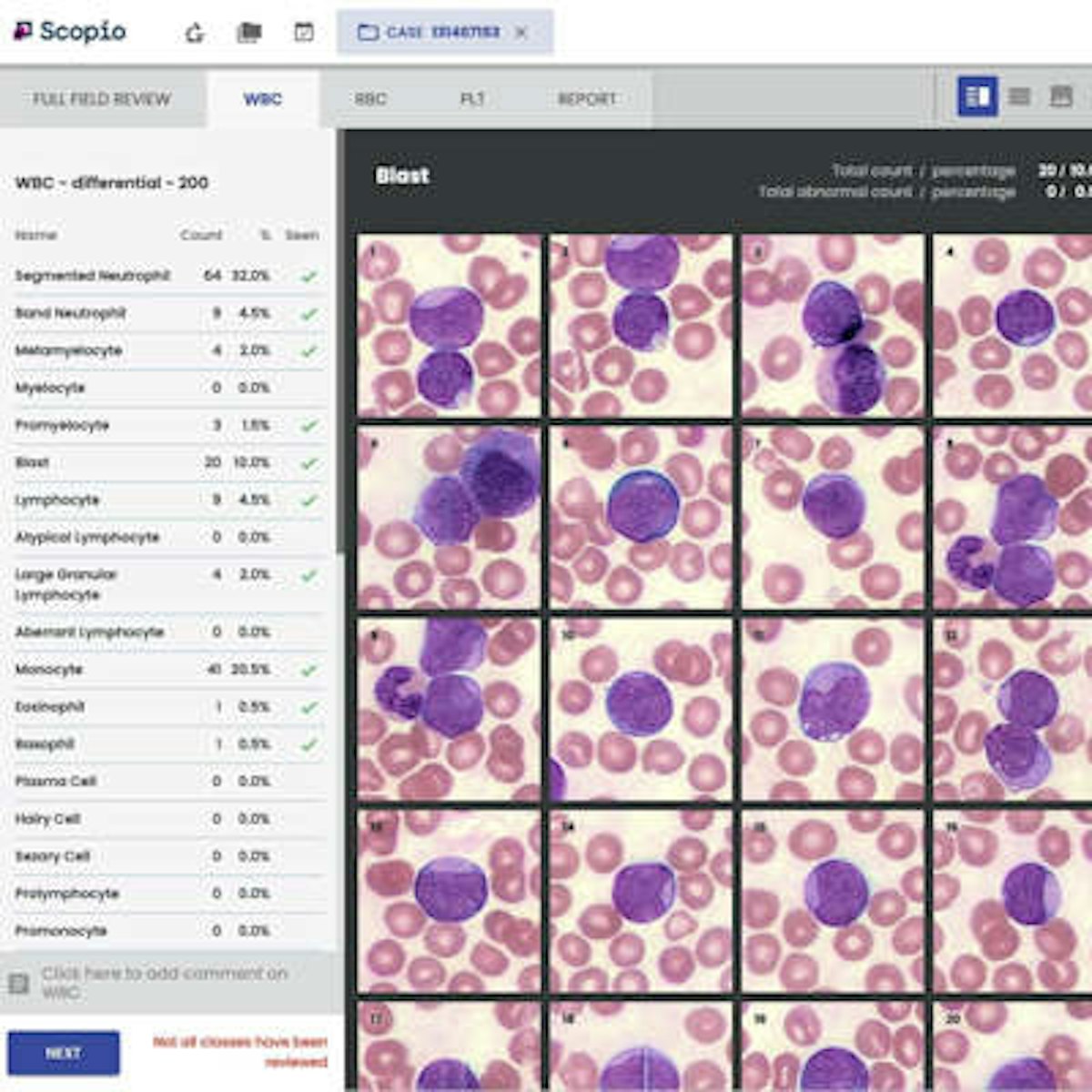
Task: Click the highlighted split-view layout icon
Action: click(976, 93)
